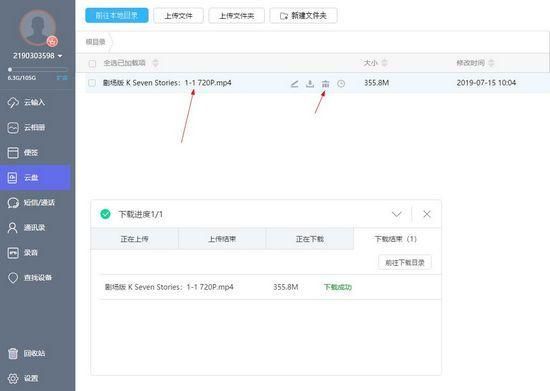The image size is (550, 391).
Task: Switch to the 正在上传 uploading tab
Action: [x=134, y=239]
